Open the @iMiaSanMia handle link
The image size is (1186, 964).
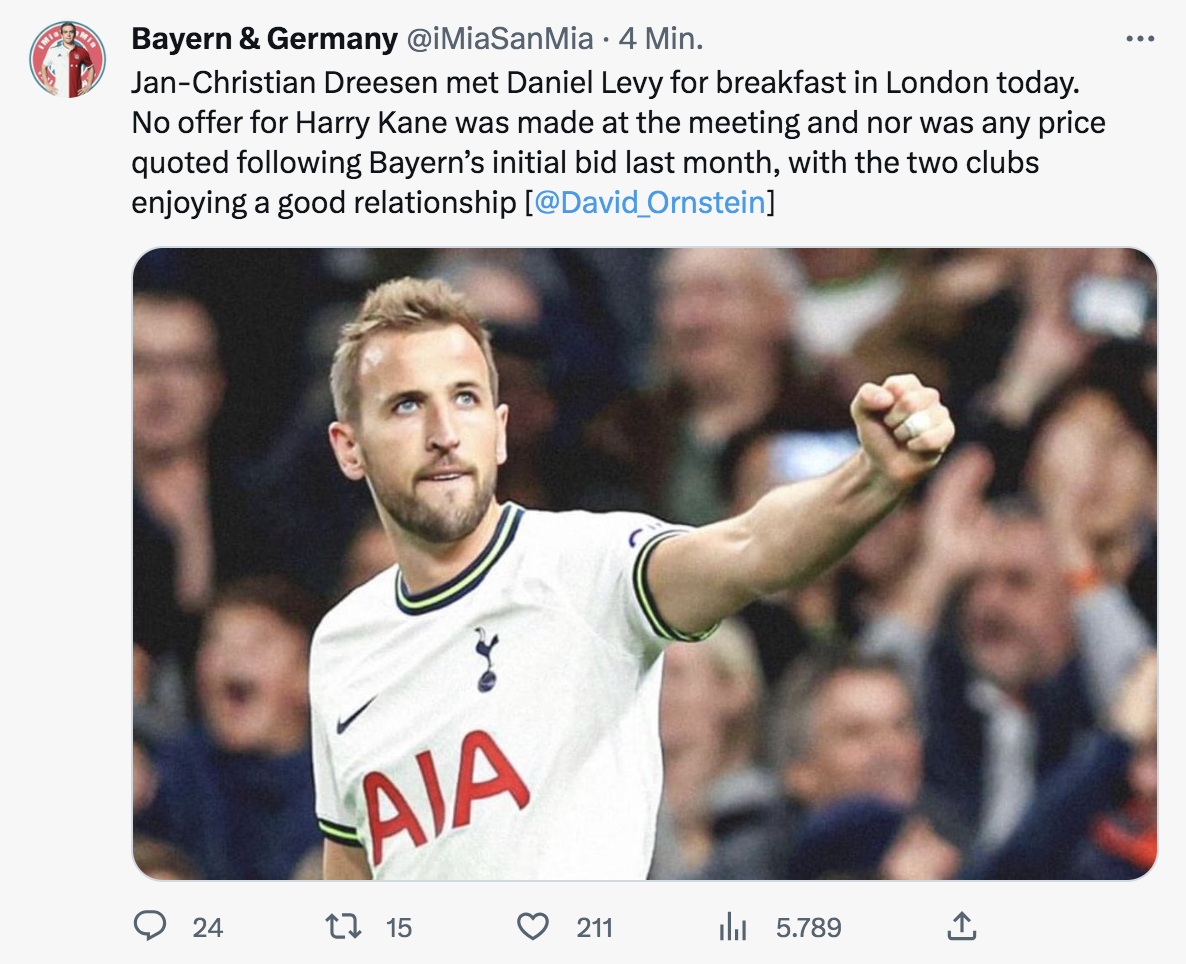click(499, 39)
